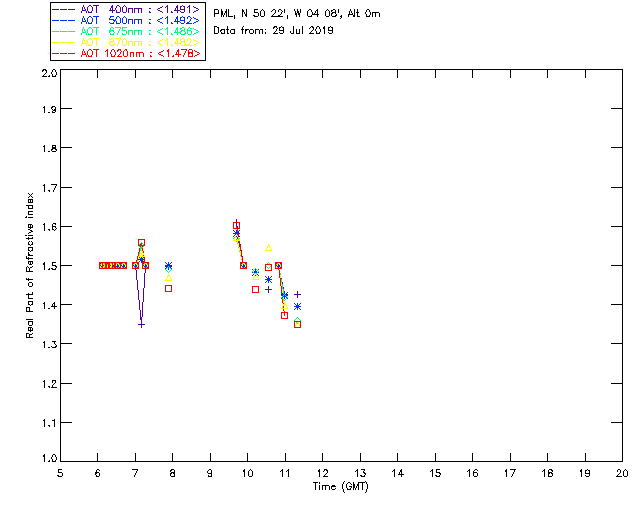Click the x-axis tick label 13
640x512 pixels.
tap(360, 473)
